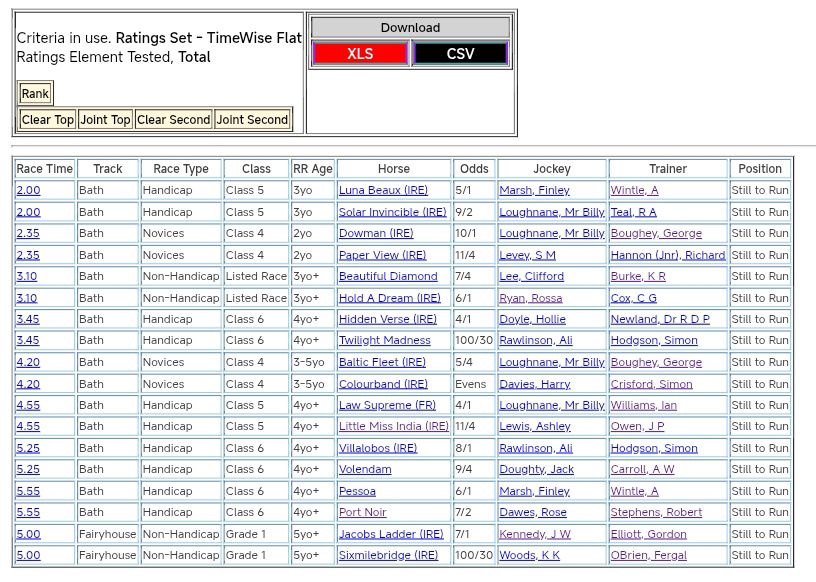This screenshot has height=582, width=816.
Task: View trainer Elliott, Gordon page
Action: click(648, 534)
